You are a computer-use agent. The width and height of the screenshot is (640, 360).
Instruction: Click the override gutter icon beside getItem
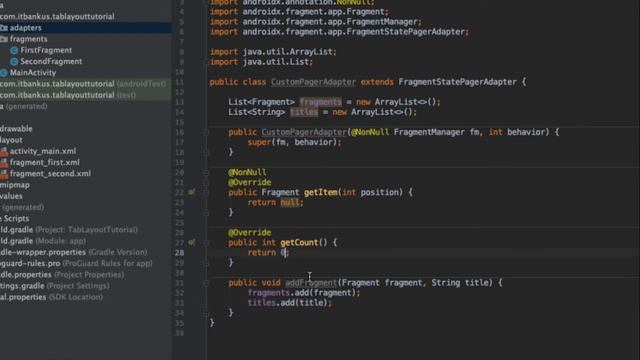pyautogui.click(x=191, y=192)
